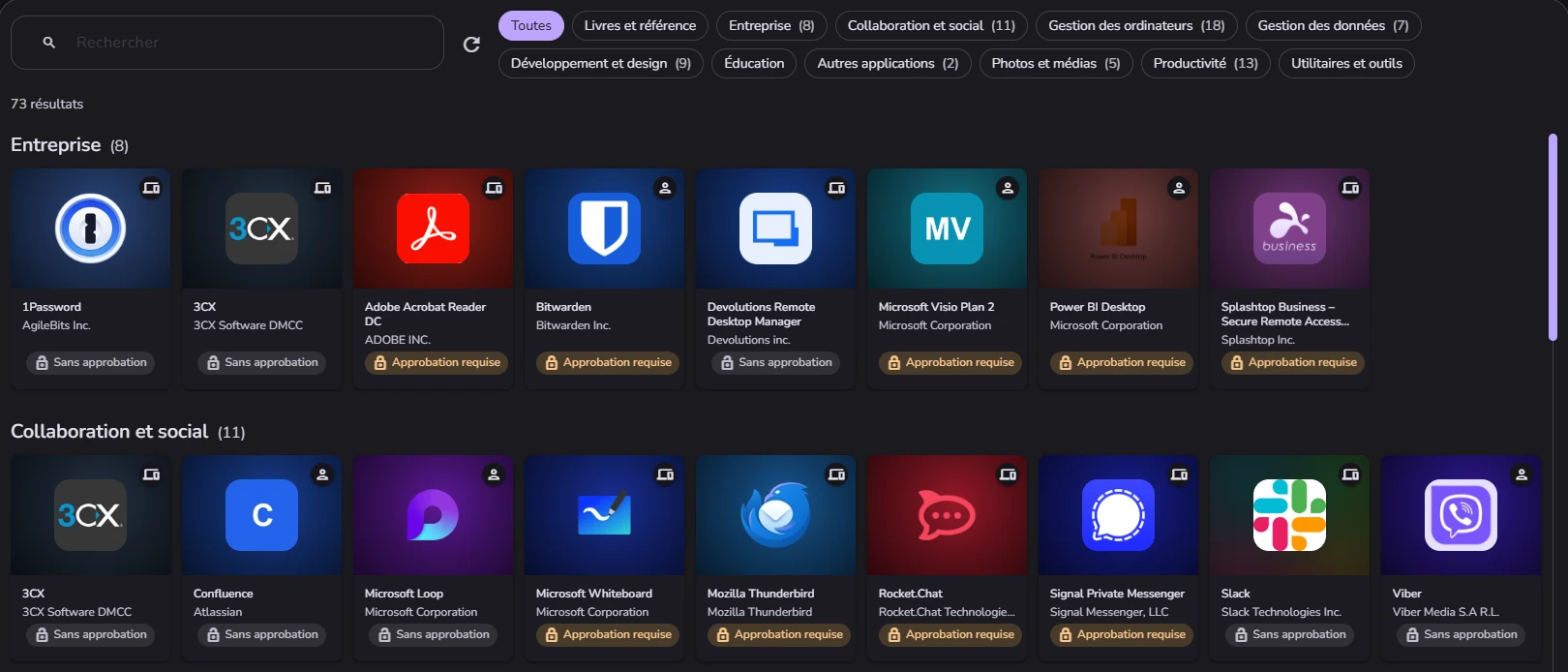Open the Microsoft Visio Plan 2 MV icon

click(x=948, y=229)
